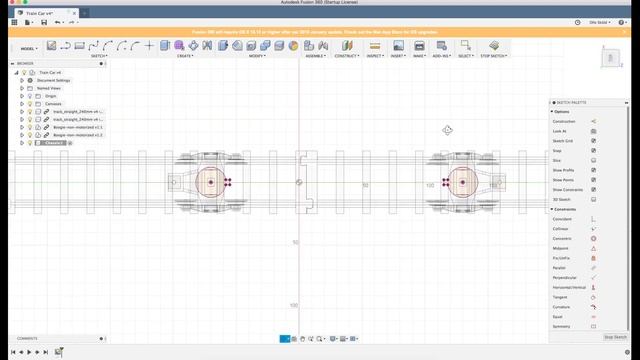Click the ViewCube in the corner
This screenshot has width=640, height=360.
click(x=611, y=58)
